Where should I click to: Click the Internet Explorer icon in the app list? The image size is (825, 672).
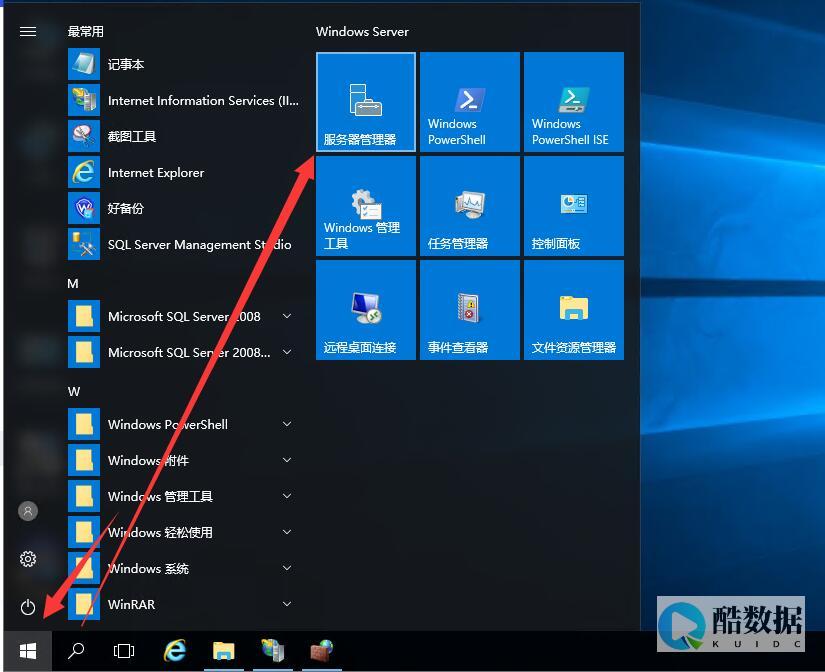[84, 172]
